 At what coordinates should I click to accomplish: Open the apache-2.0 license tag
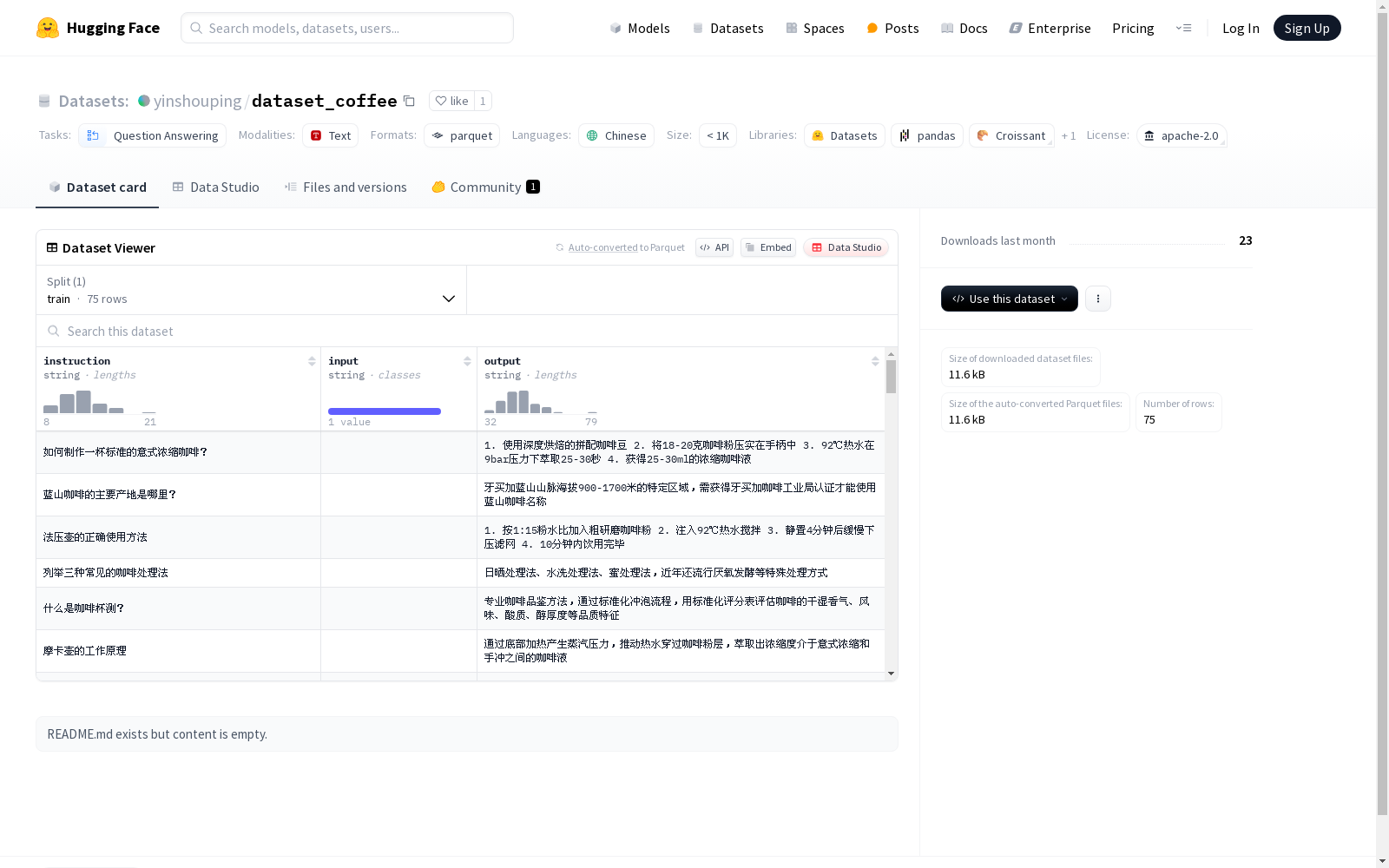(x=1182, y=135)
